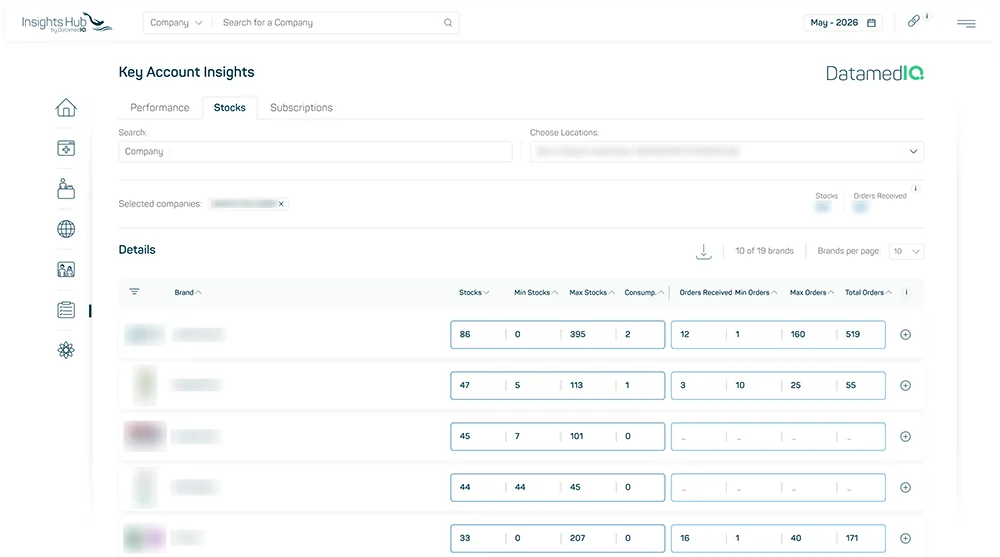The height and width of the screenshot is (557, 1000).
Task: Click the search magnifier icon
Action: (448, 23)
